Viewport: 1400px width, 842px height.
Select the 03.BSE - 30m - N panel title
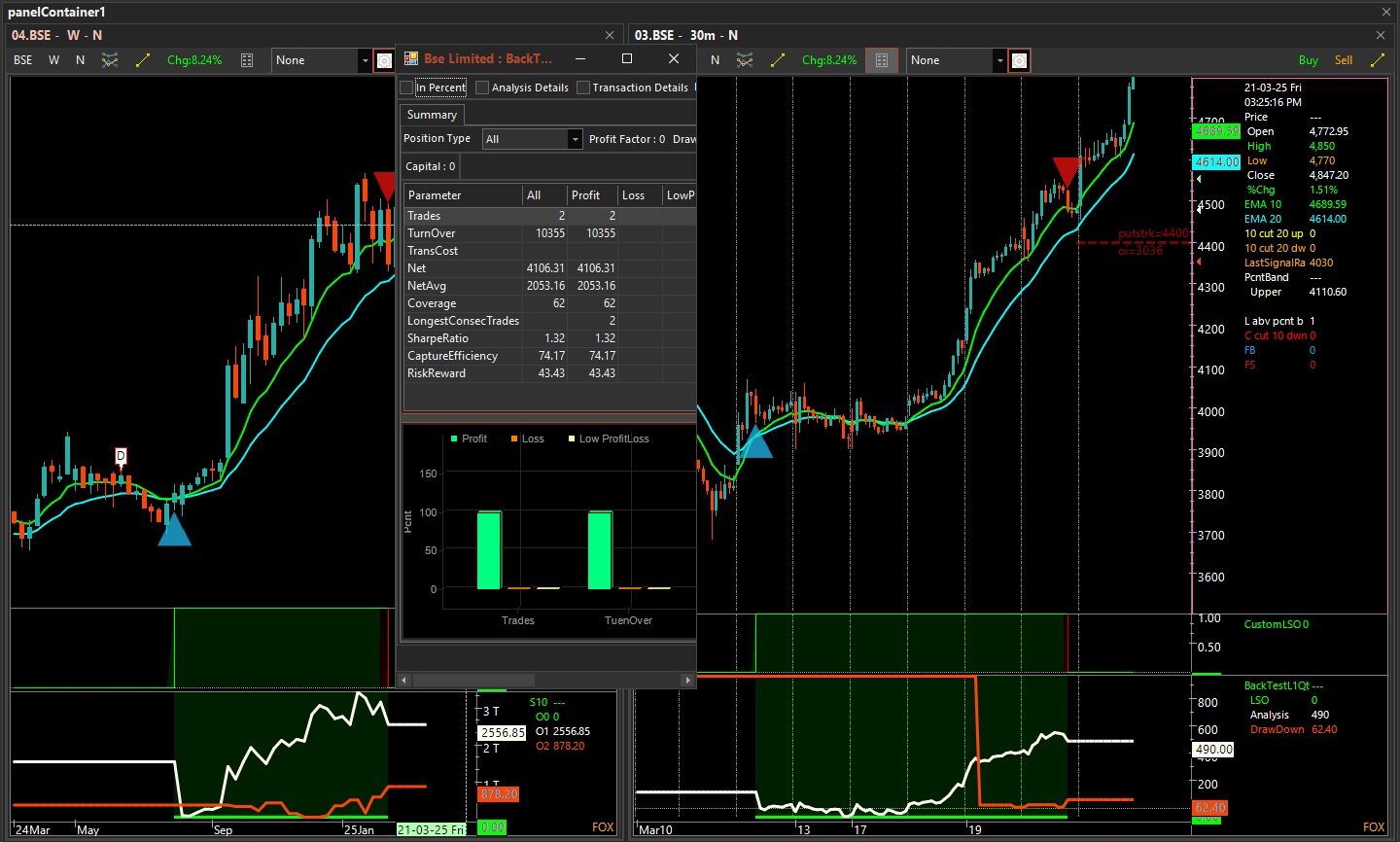[686, 35]
